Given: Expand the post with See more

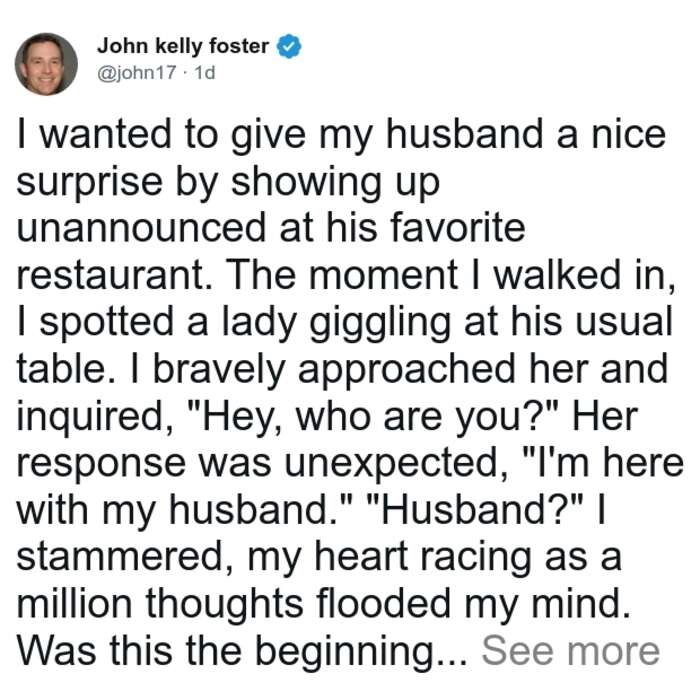Looking at the screenshot, I should pyautogui.click(x=571, y=651).
